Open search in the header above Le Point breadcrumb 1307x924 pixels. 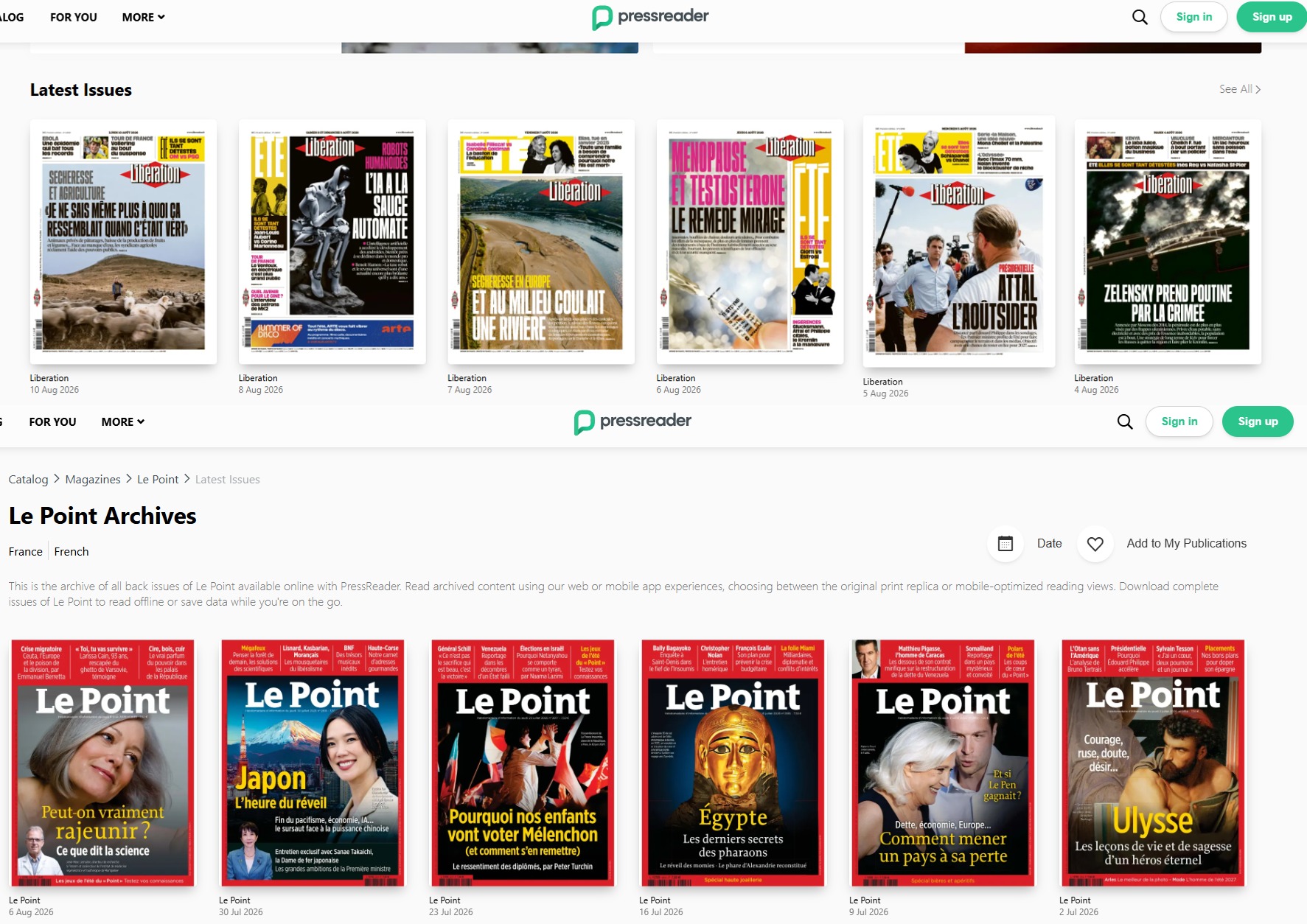coord(1125,421)
